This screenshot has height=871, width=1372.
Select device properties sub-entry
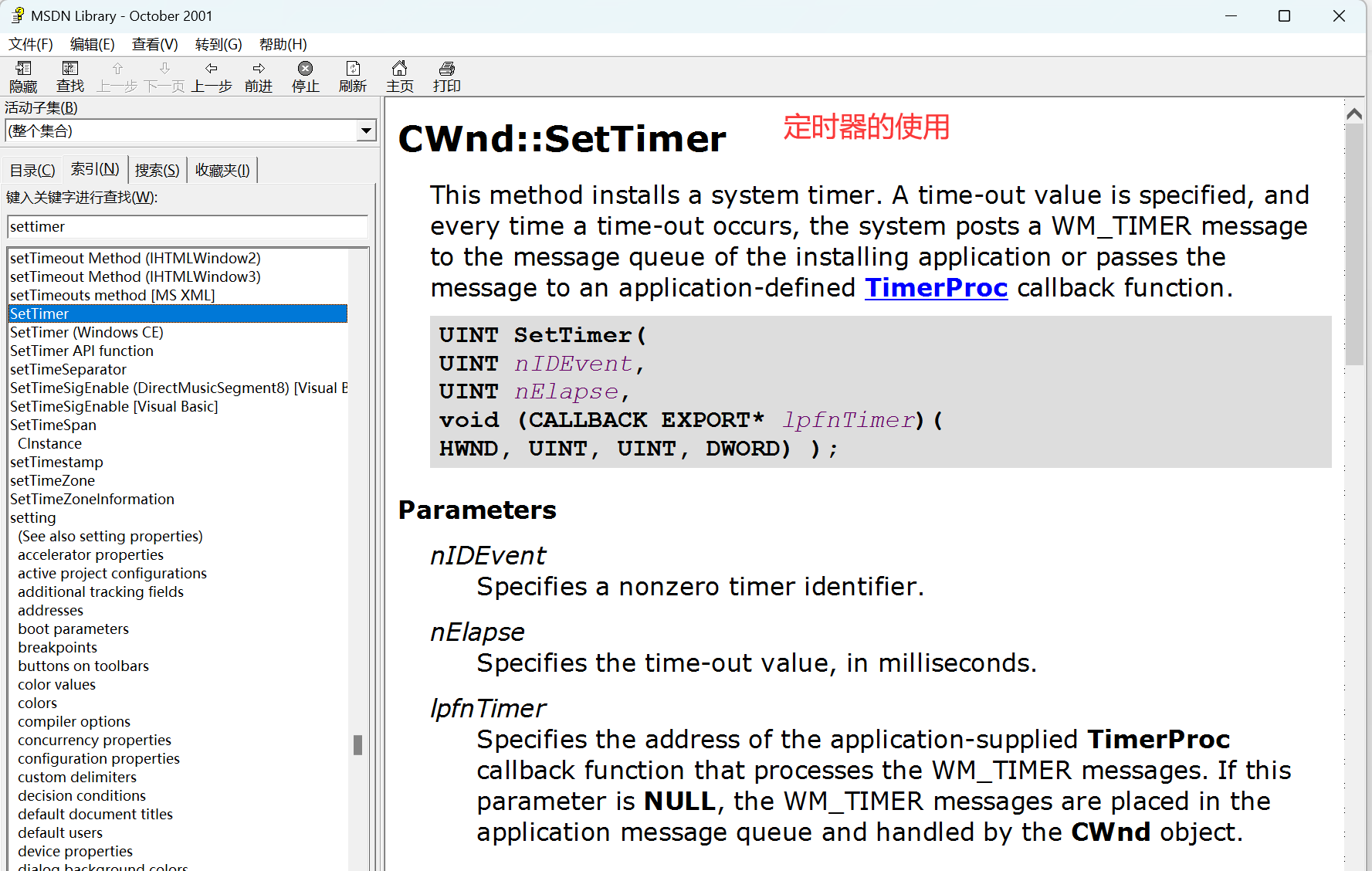tap(75, 851)
